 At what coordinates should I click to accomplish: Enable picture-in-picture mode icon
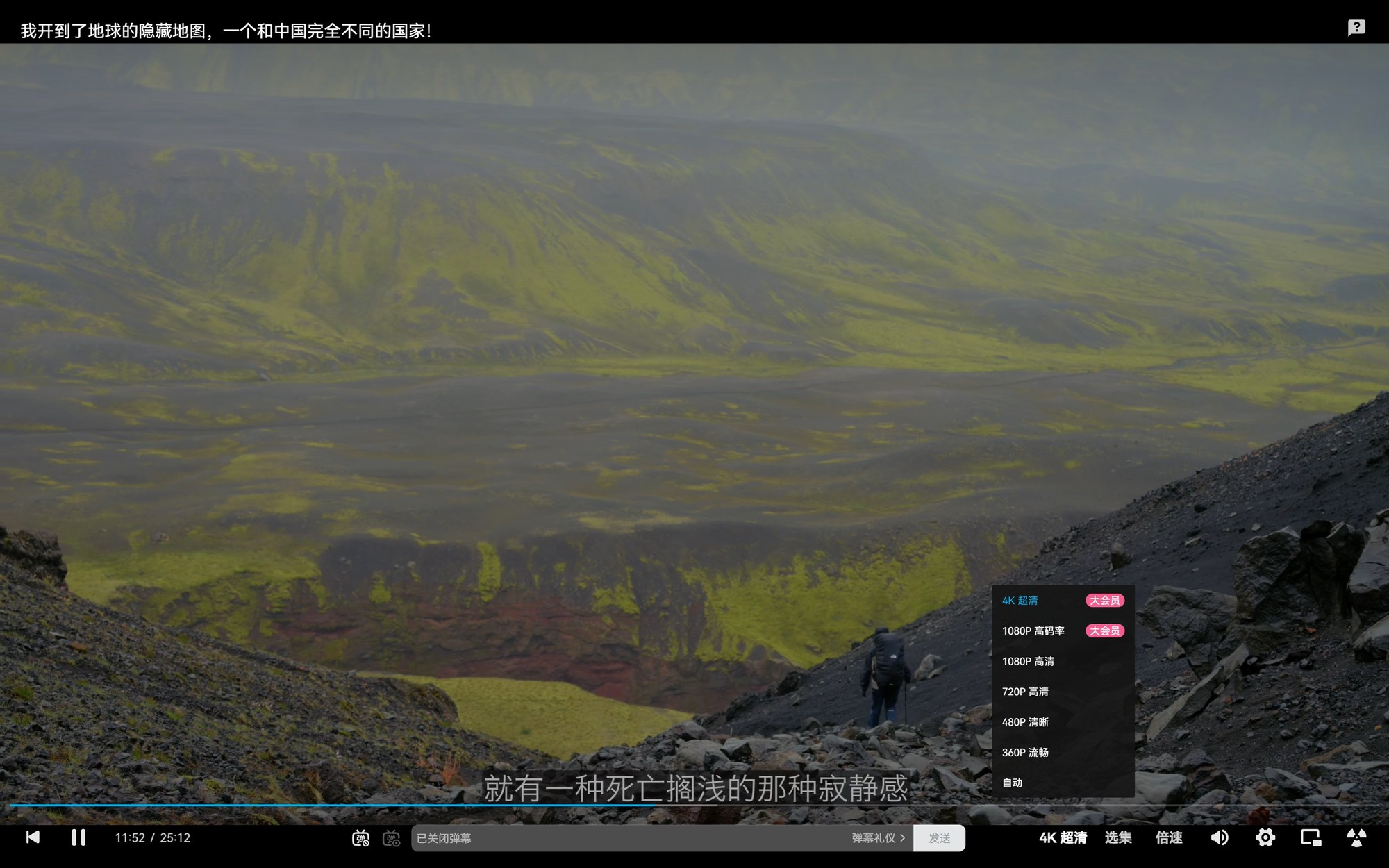[1311, 837]
